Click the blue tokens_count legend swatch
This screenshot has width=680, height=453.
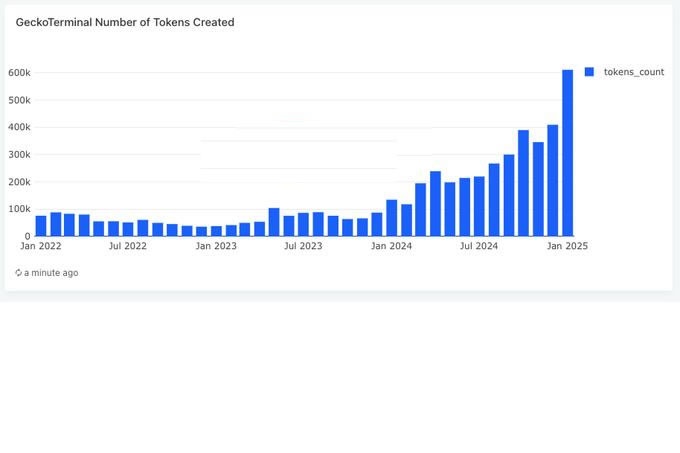click(x=589, y=72)
